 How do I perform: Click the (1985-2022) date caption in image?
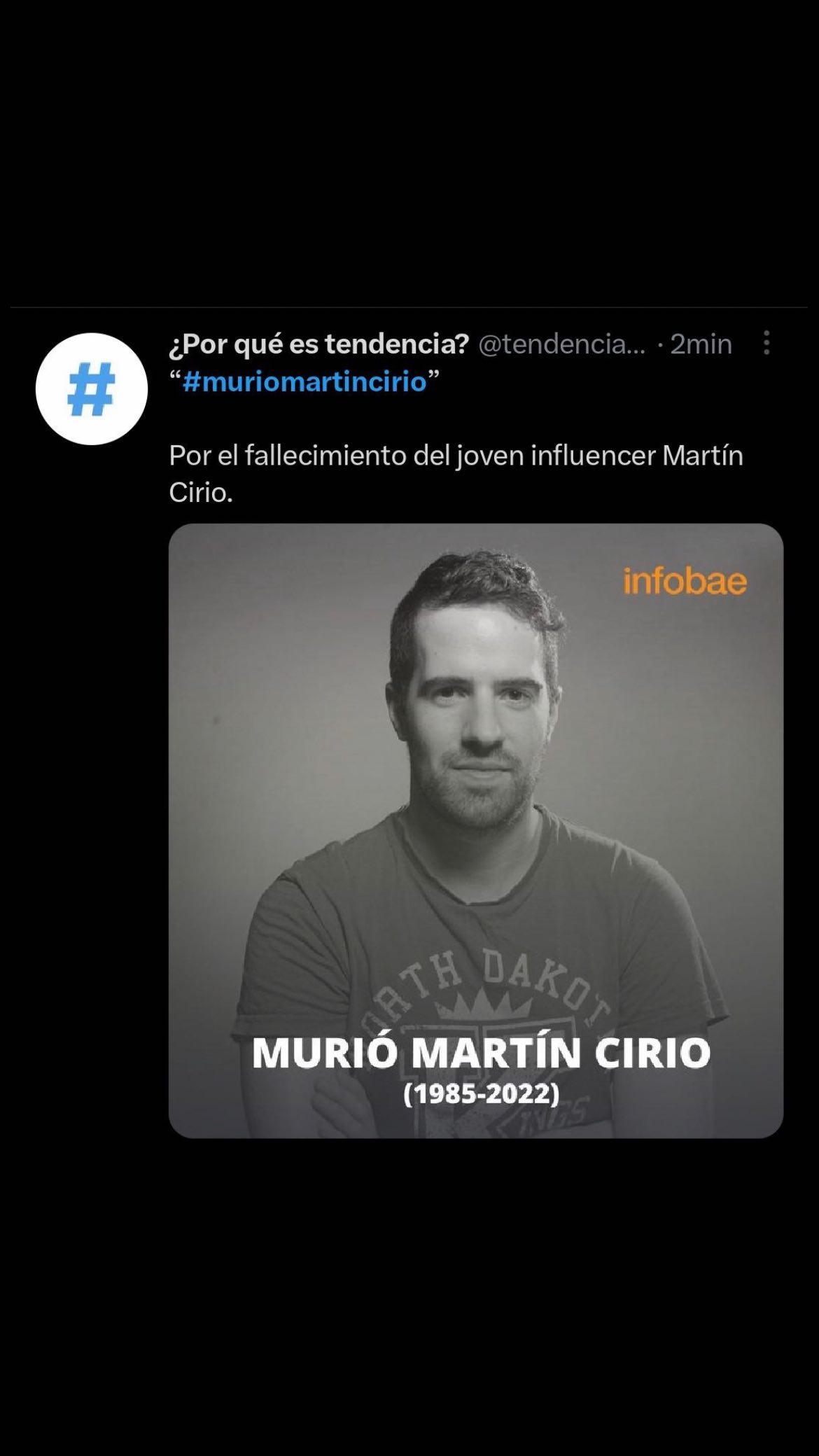point(482,1093)
